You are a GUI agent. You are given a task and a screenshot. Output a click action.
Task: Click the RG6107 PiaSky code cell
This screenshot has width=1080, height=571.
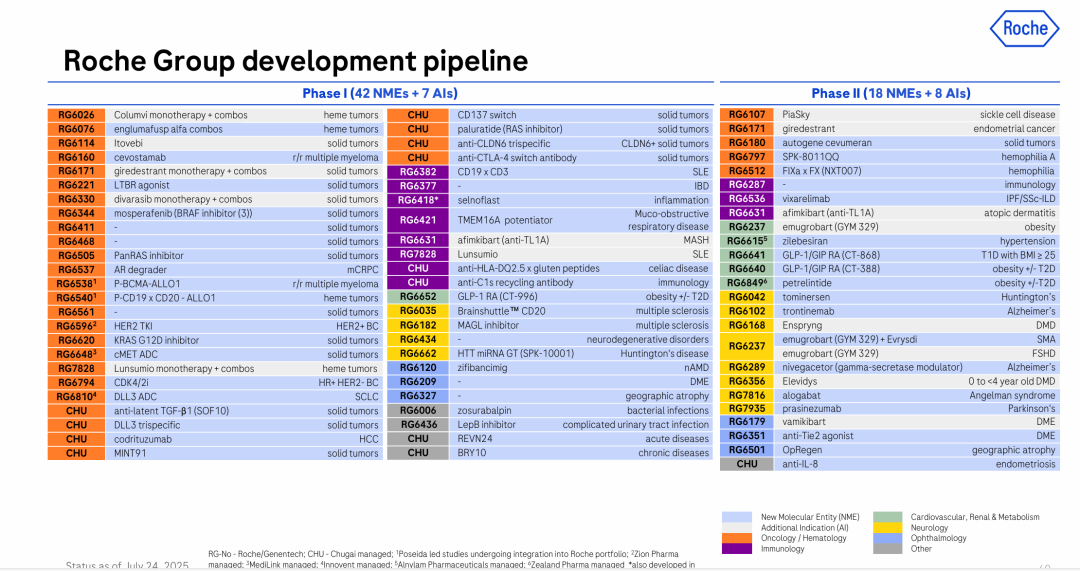(747, 114)
